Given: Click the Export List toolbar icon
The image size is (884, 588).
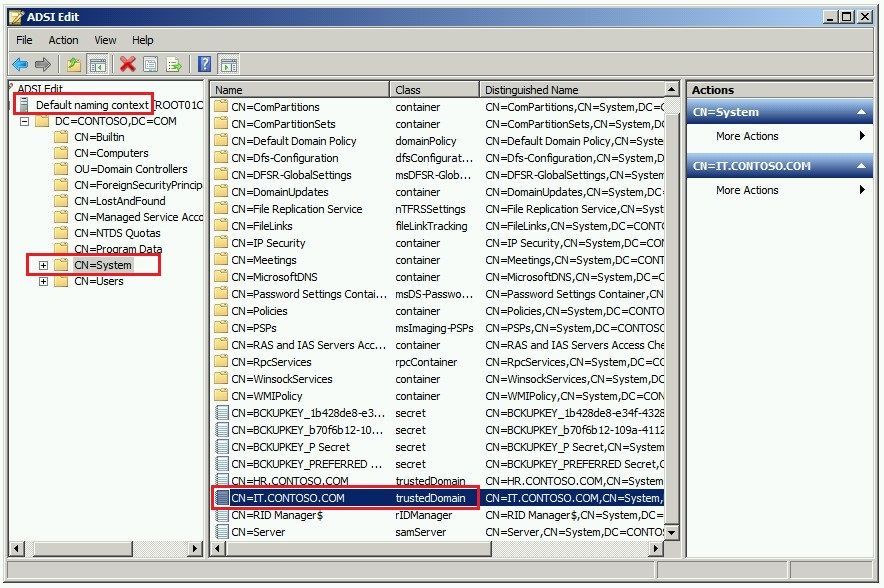Looking at the screenshot, I should pos(174,64).
